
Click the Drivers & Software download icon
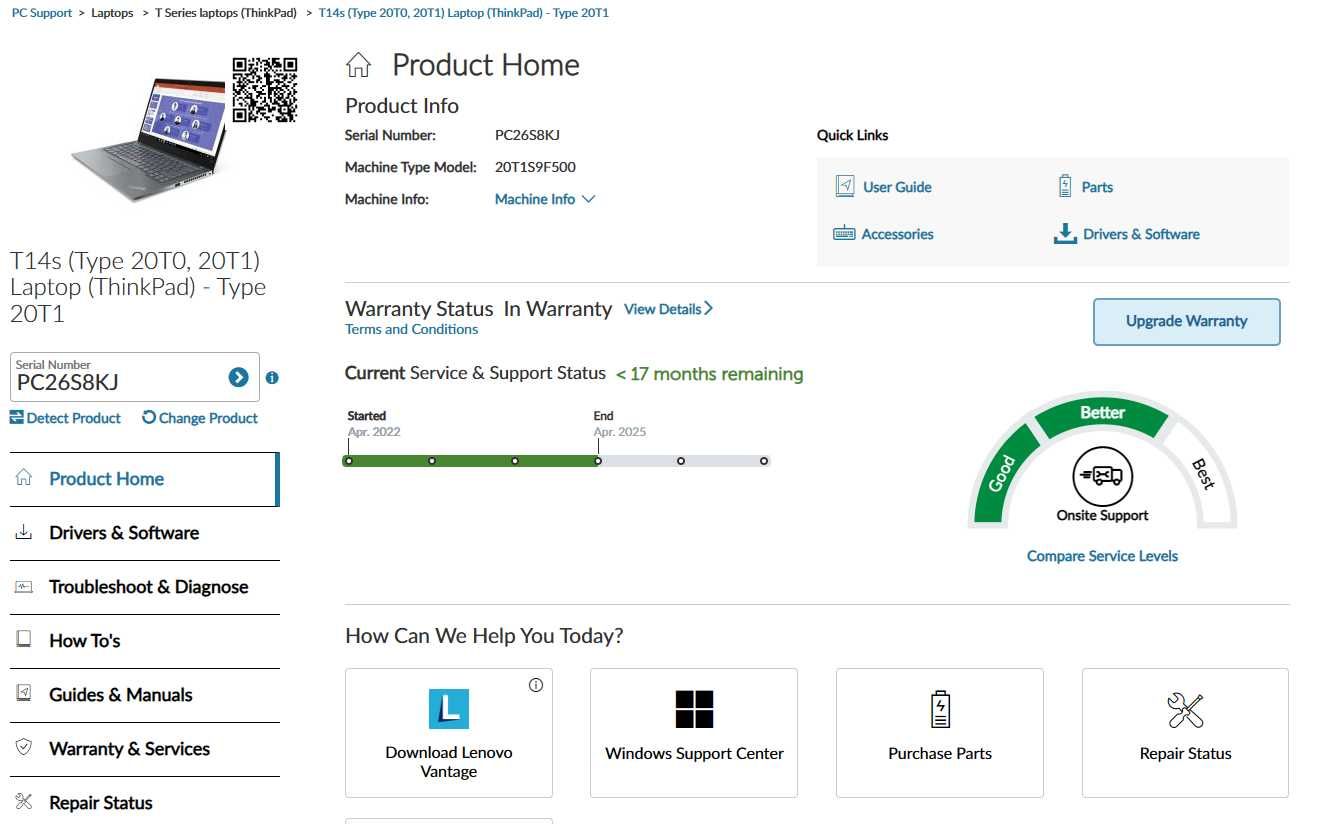[1065, 234]
